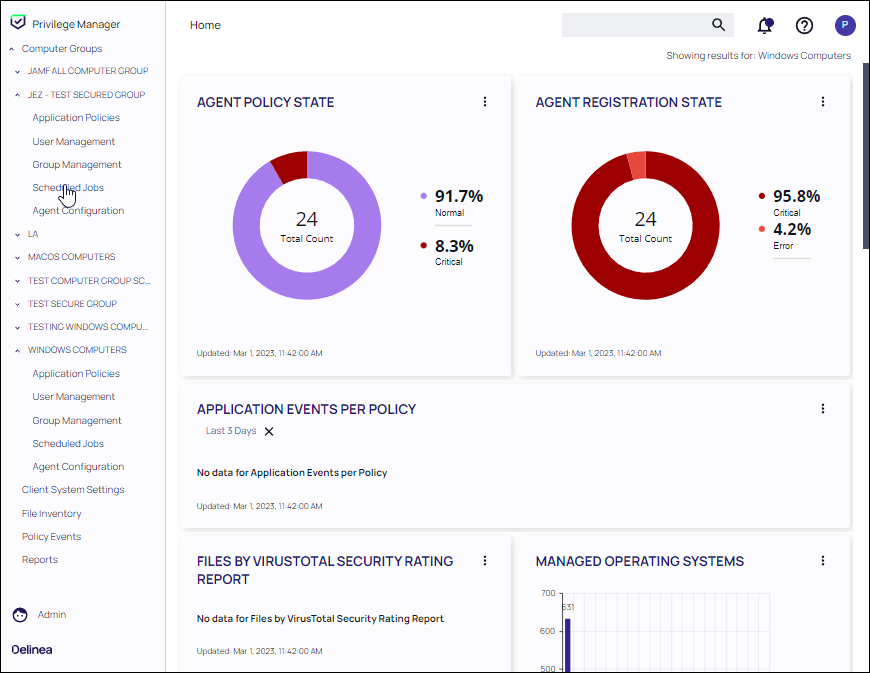Click the notifications bell icon
Image resolution: width=870 pixels, height=673 pixels.
765,26
